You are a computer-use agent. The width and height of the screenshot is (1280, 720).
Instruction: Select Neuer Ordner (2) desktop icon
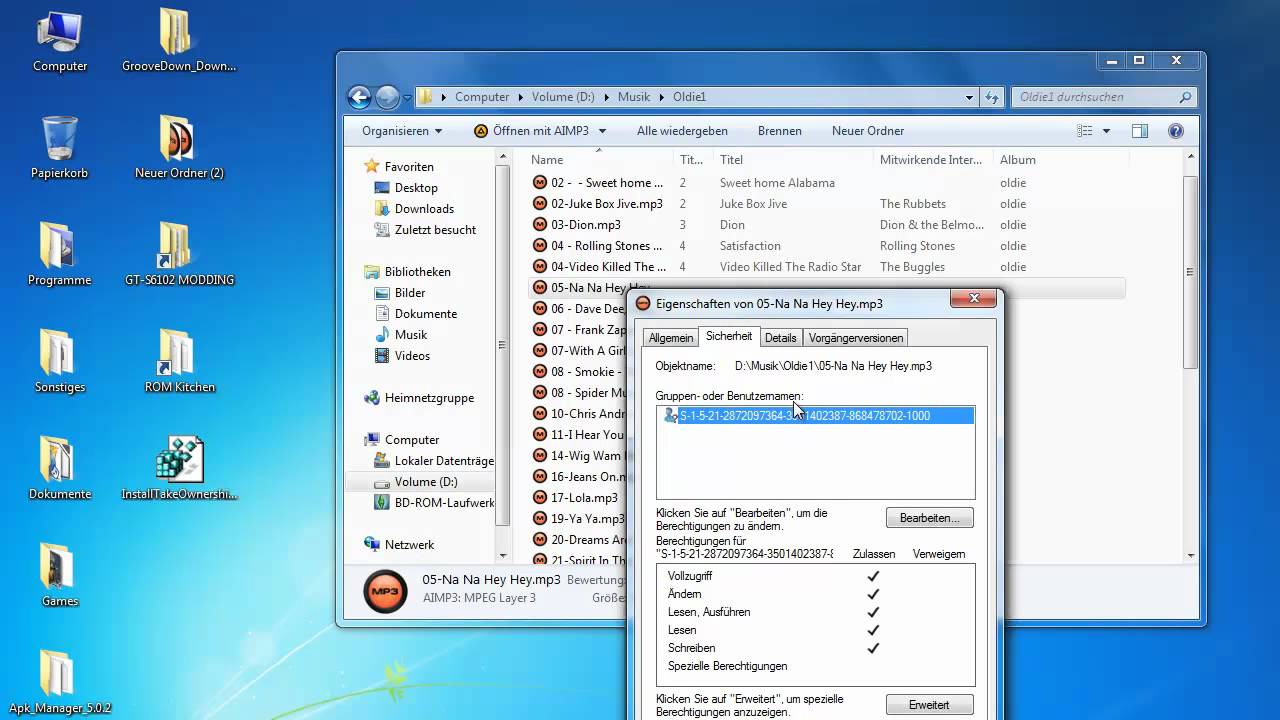pos(179,147)
